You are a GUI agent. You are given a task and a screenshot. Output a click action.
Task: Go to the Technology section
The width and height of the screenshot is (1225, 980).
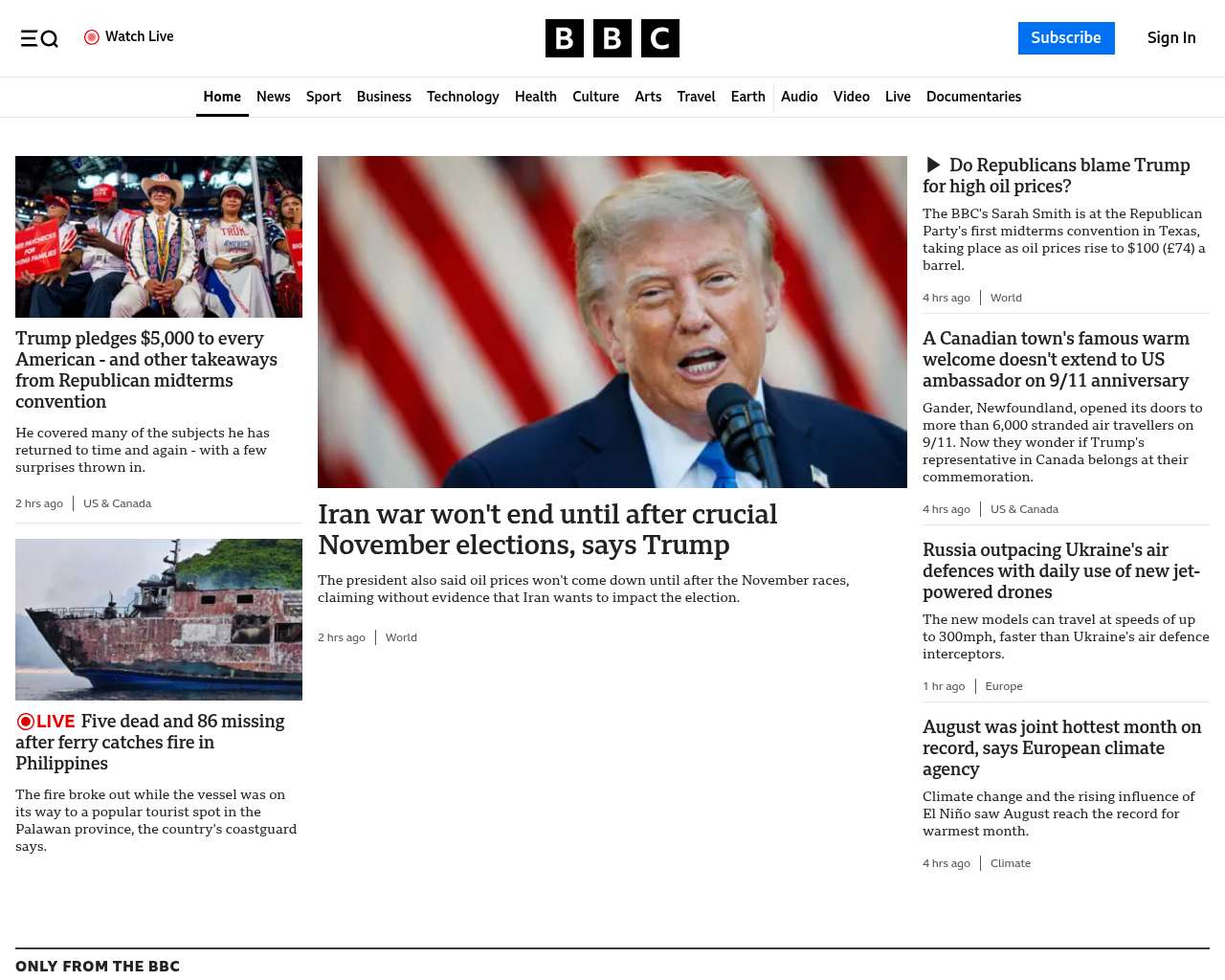463,97
